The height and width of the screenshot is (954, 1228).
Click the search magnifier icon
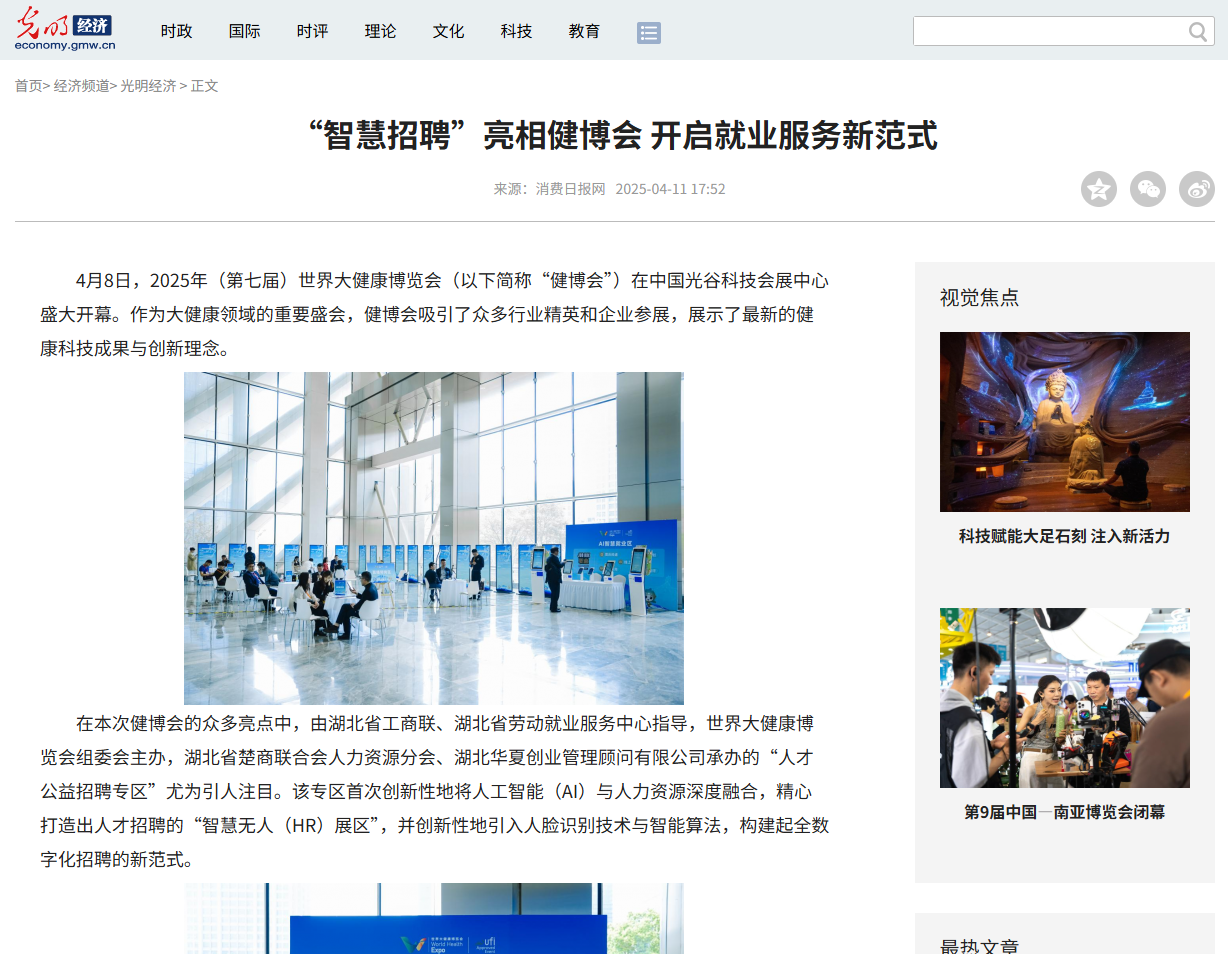(x=1198, y=32)
